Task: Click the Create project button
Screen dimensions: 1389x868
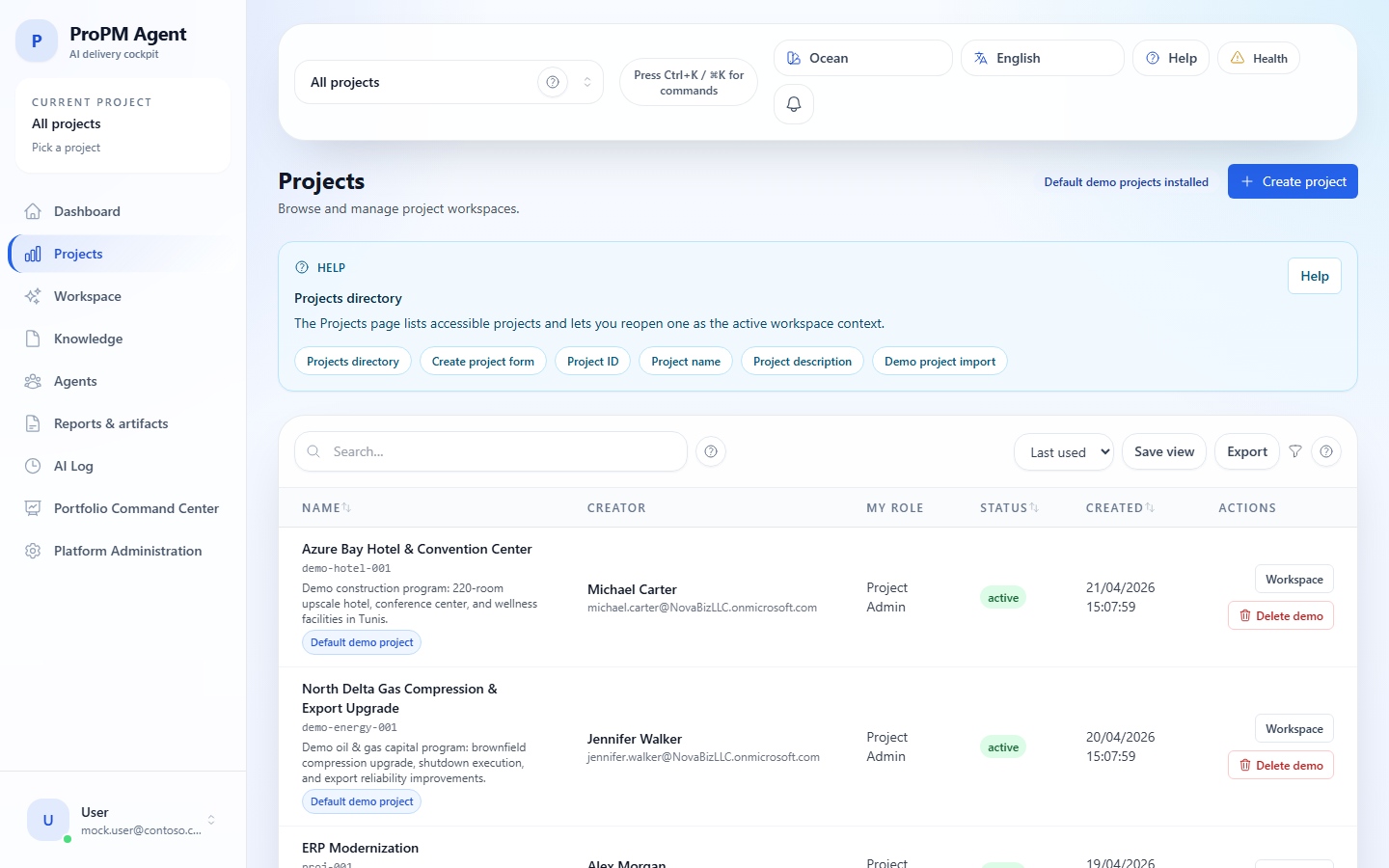Action: pos(1293,181)
